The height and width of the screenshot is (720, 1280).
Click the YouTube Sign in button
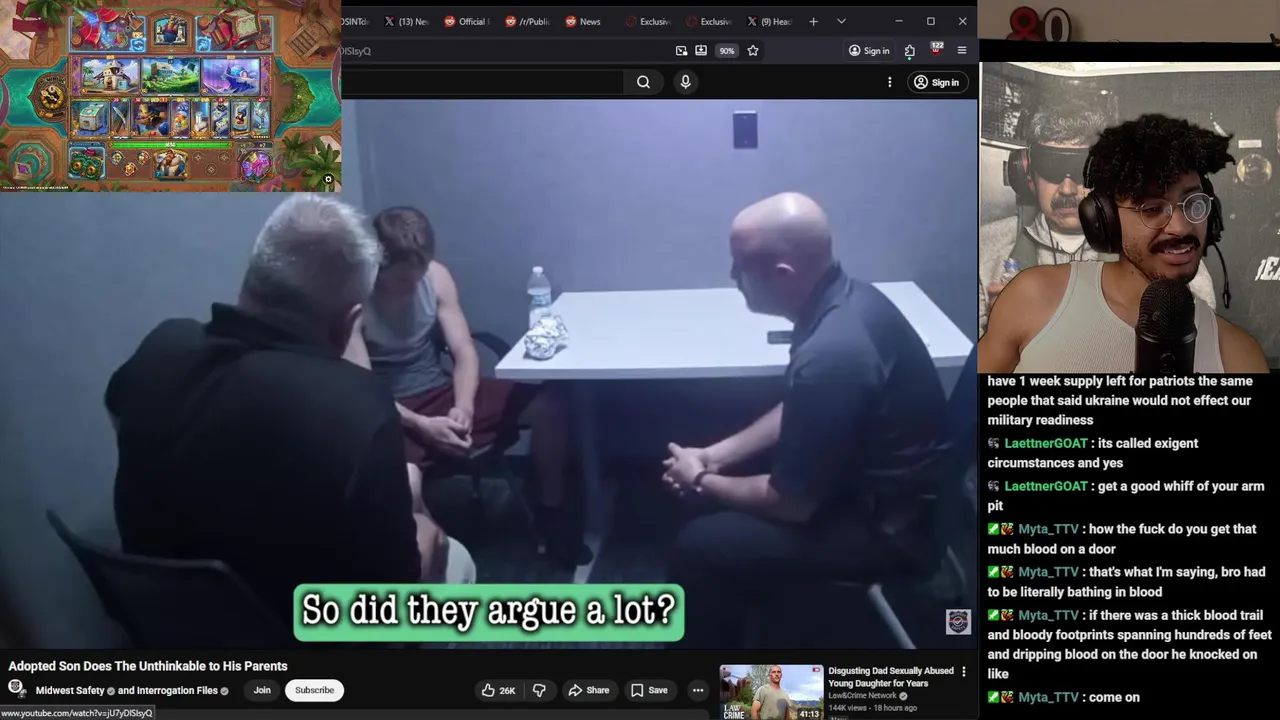tap(936, 82)
